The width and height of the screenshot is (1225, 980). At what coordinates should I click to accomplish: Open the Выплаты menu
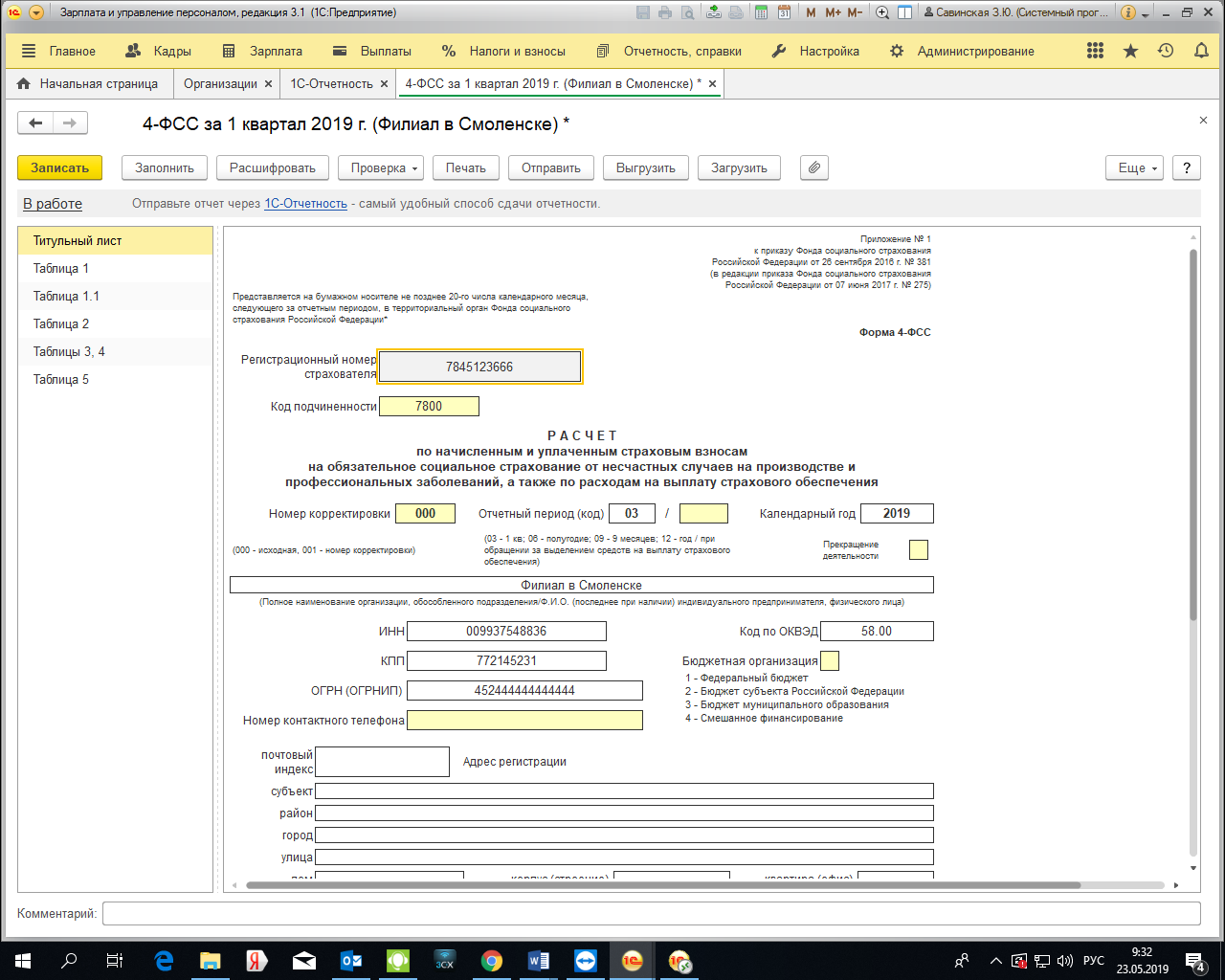tap(372, 51)
